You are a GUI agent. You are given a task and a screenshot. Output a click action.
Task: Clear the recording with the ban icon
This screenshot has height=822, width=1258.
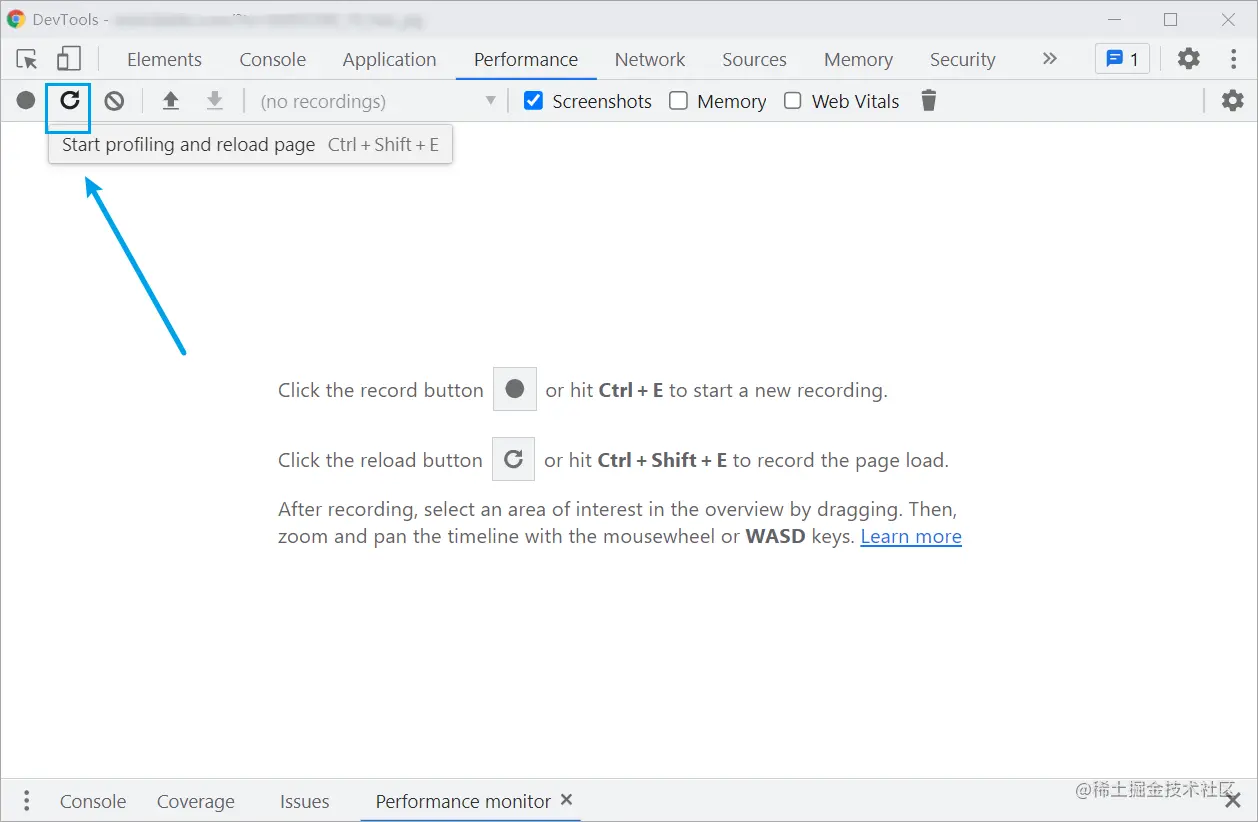114,100
